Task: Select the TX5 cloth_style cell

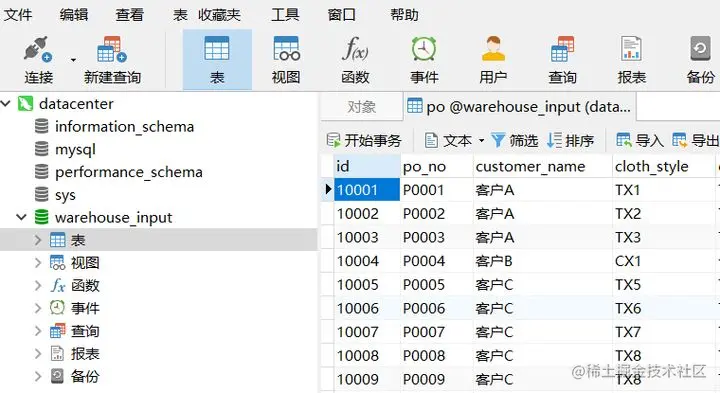Action: pos(664,285)
